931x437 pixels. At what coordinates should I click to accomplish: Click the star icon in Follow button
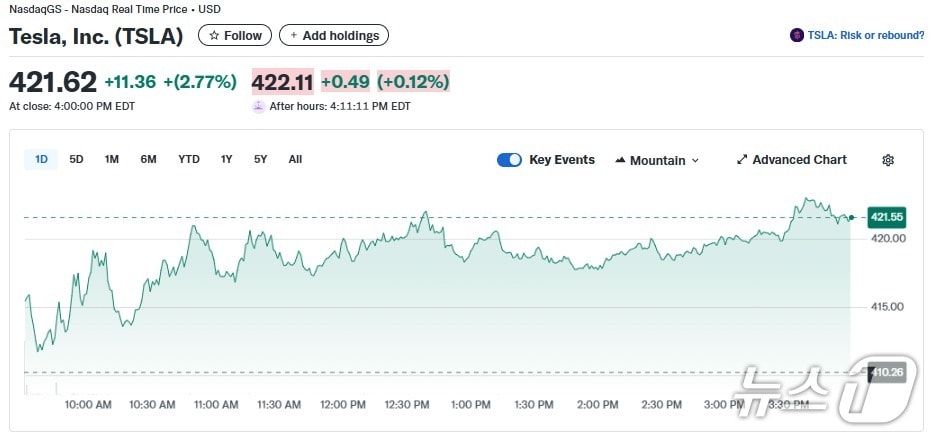coord(214,36)
